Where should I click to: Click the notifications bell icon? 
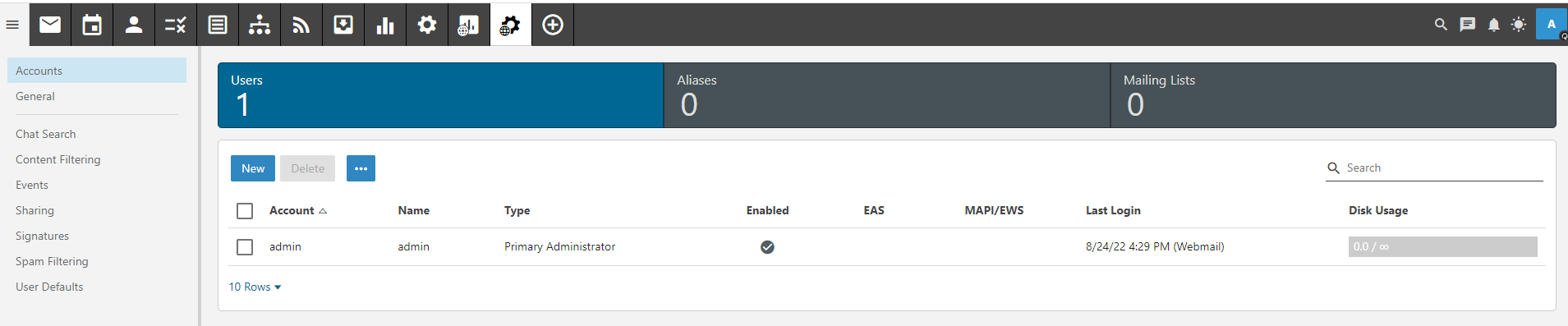tap(1494, 25)
